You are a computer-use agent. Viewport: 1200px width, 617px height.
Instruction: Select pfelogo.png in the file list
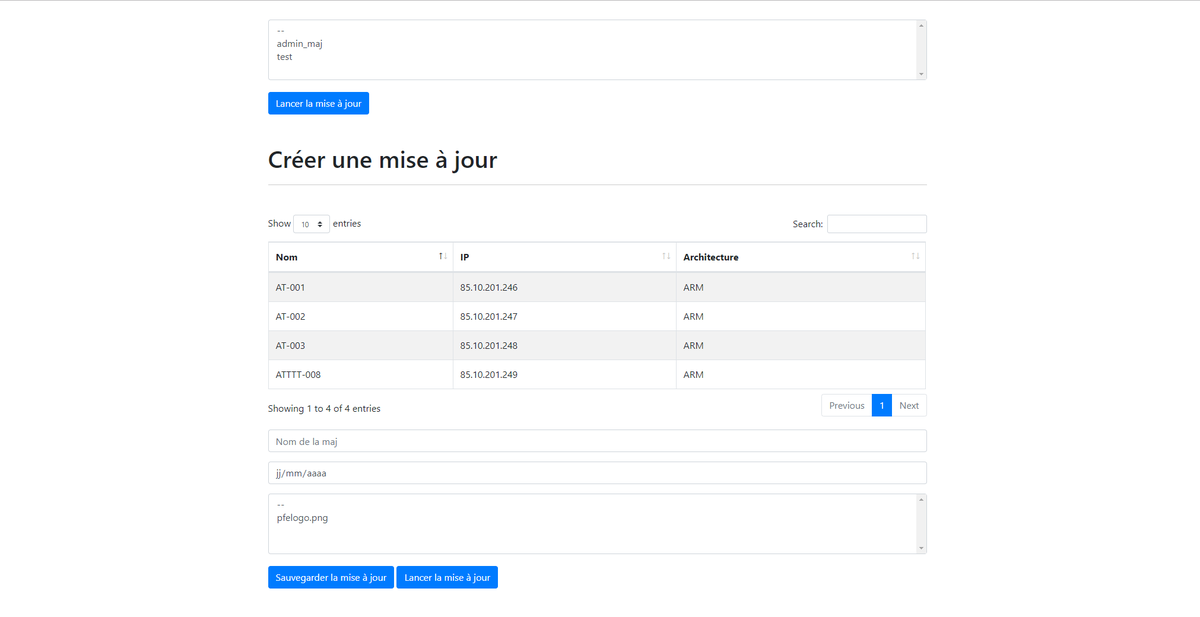302,518
